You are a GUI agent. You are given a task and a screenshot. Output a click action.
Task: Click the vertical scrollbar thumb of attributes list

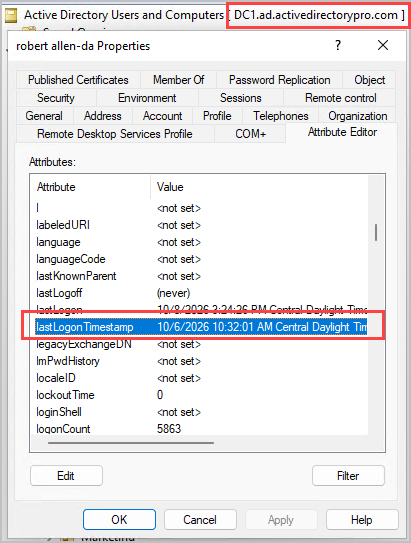[376, 232]
